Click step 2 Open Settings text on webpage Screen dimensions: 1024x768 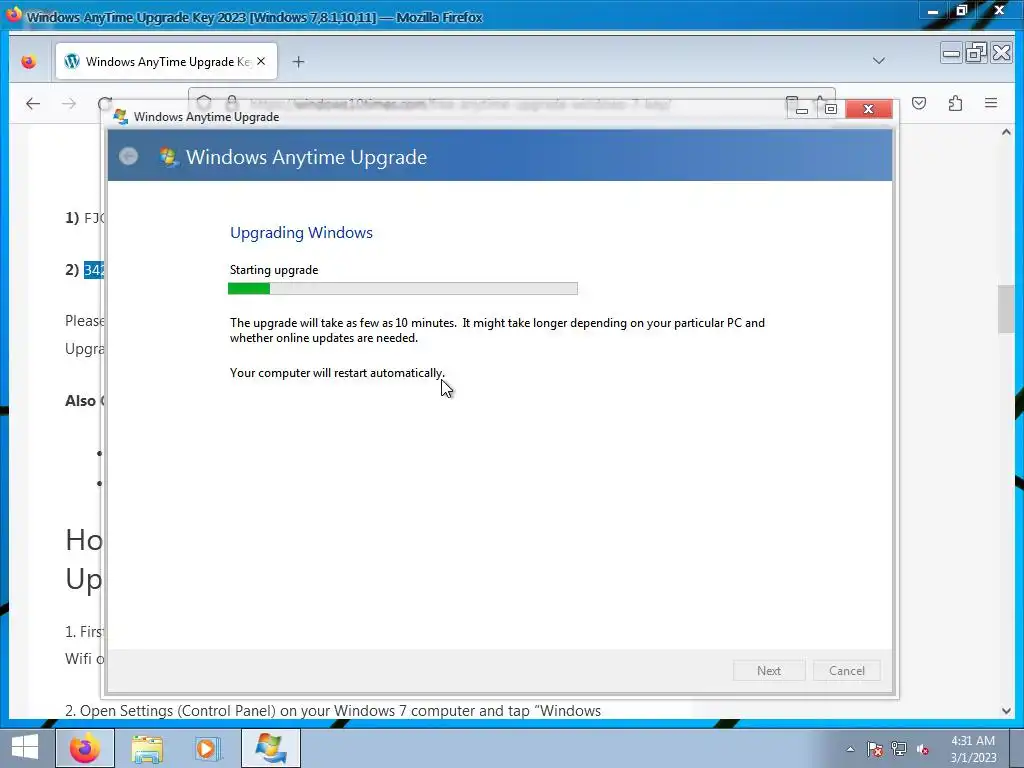[x=333, y=711]
